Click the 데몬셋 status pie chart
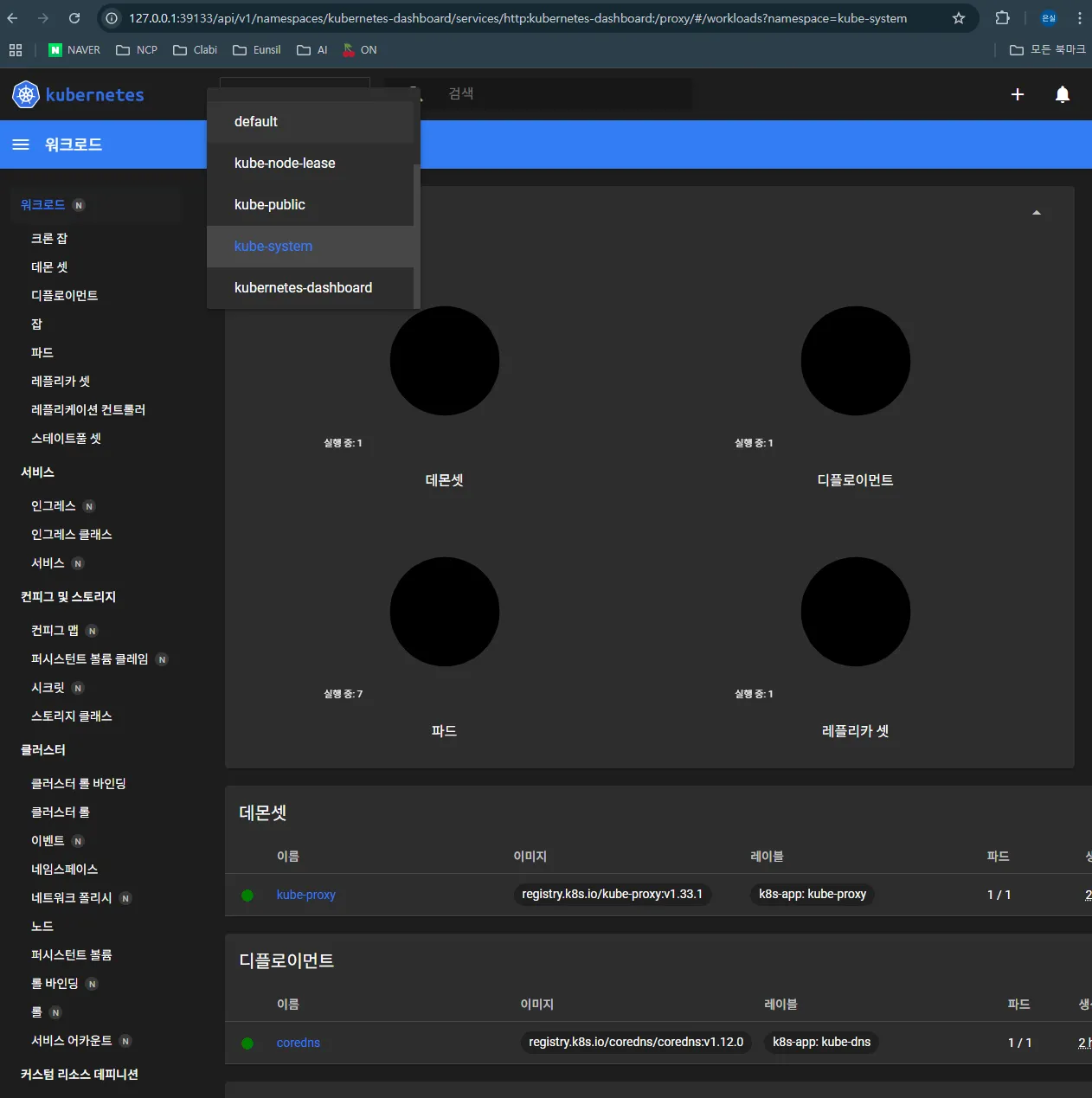 [x=445, y=361]
